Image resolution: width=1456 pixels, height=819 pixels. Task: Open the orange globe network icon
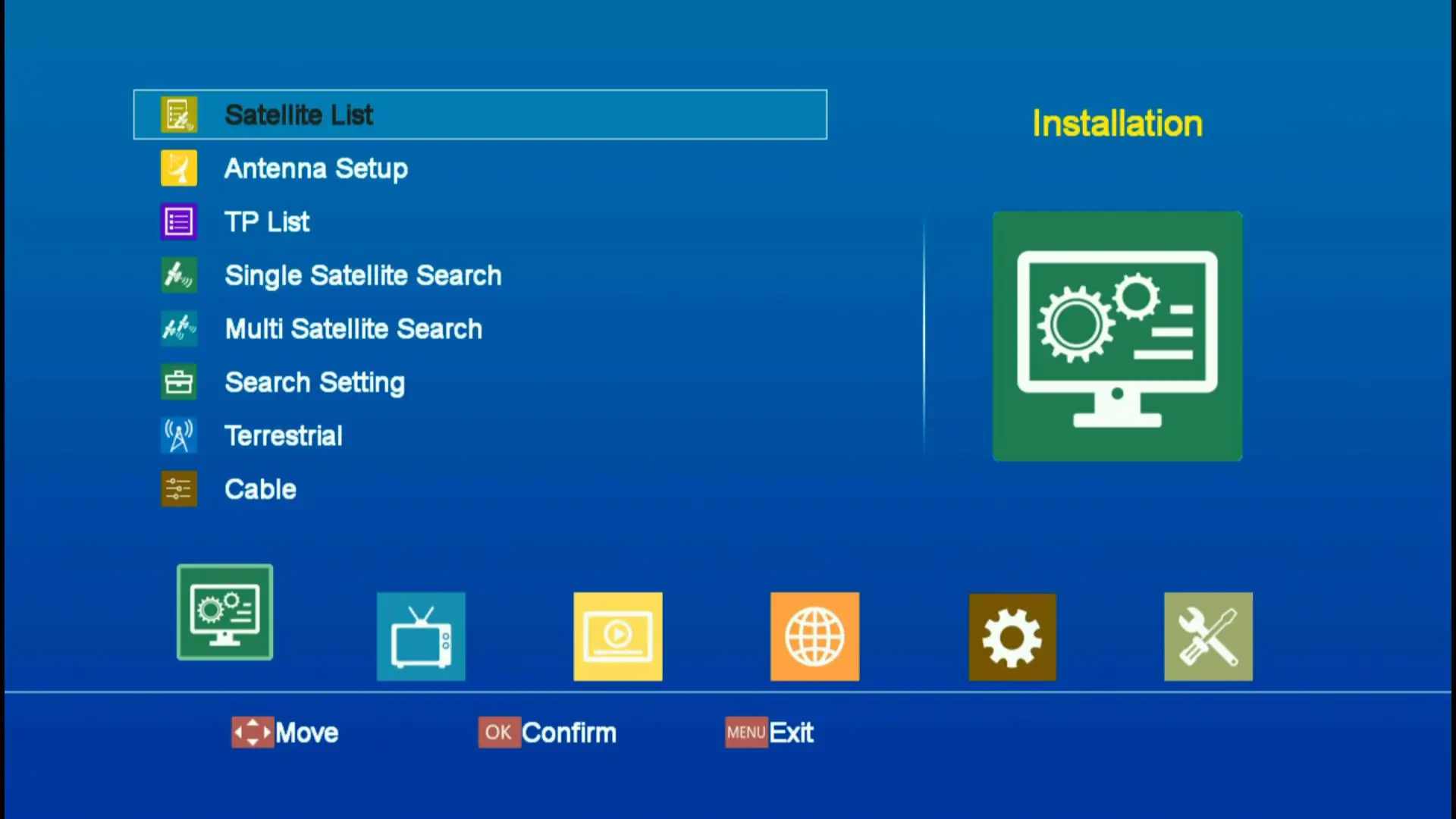(x=814, y=636)
